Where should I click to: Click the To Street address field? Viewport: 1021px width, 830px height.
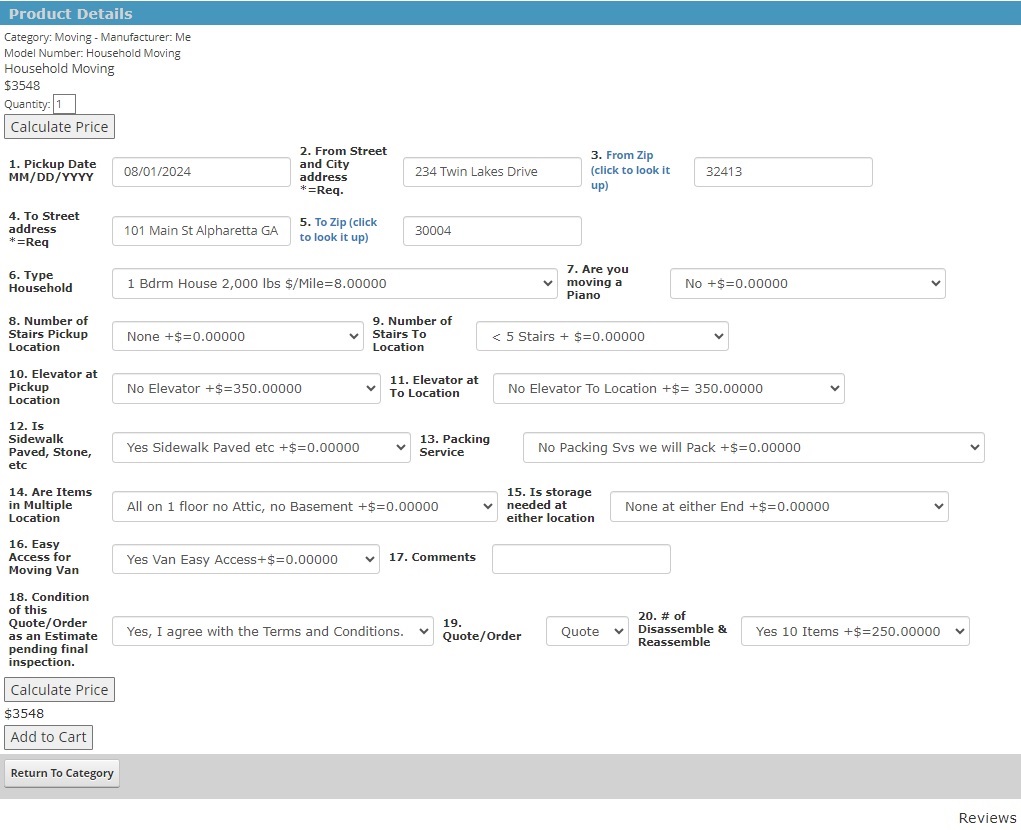click(x=200, y=231)
